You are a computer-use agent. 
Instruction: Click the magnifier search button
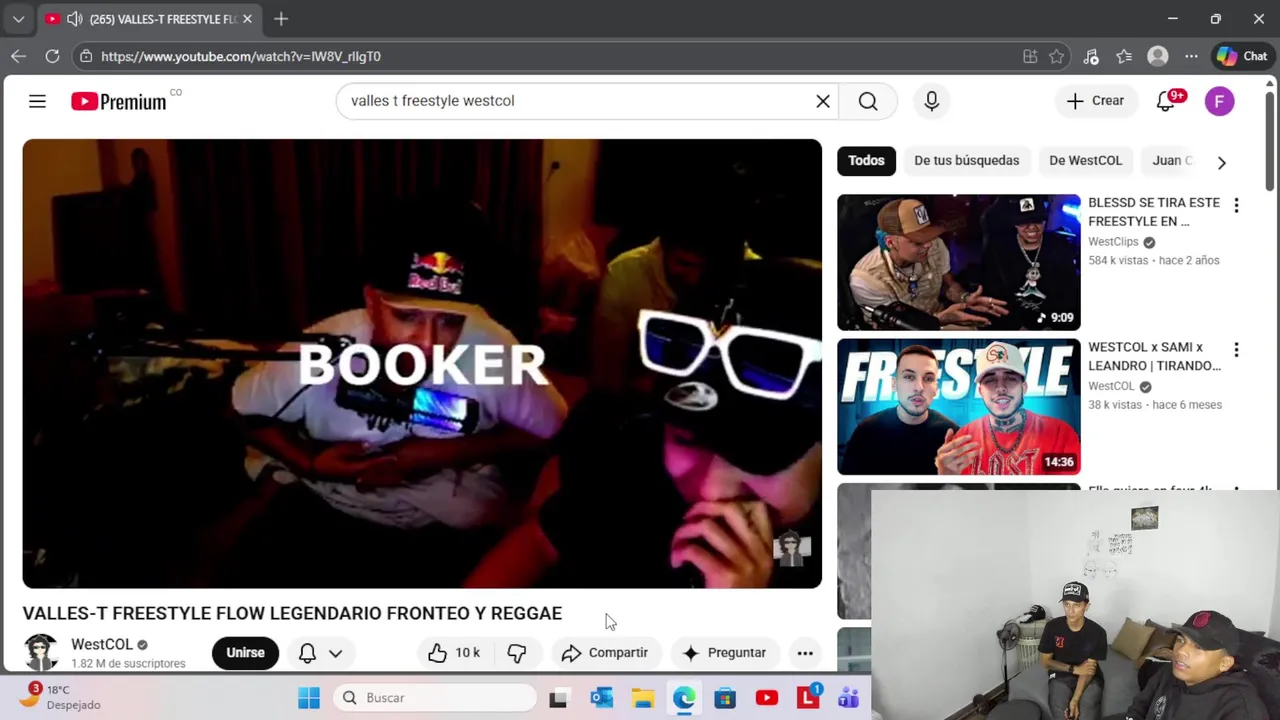point(868,101)
